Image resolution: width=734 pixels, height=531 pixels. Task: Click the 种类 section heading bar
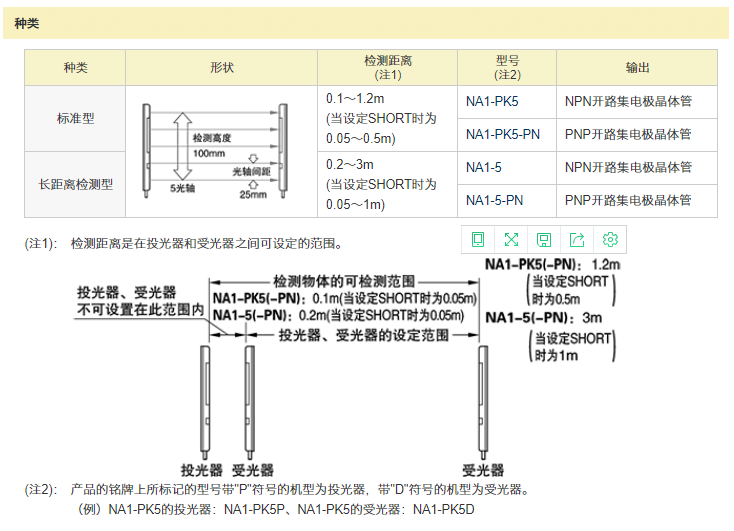(366, 23)
